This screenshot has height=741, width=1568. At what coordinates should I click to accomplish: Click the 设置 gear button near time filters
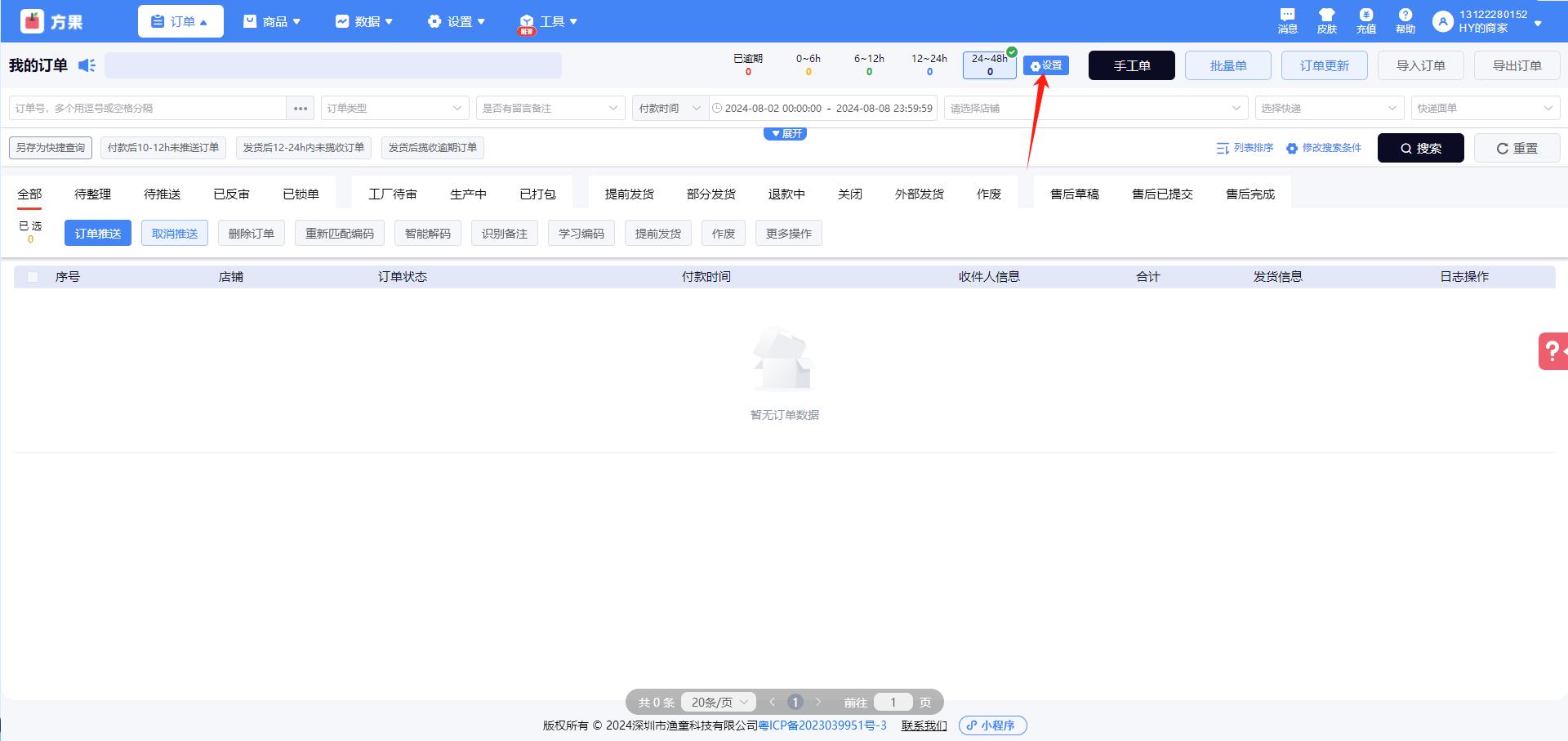tap(1046, 65)
